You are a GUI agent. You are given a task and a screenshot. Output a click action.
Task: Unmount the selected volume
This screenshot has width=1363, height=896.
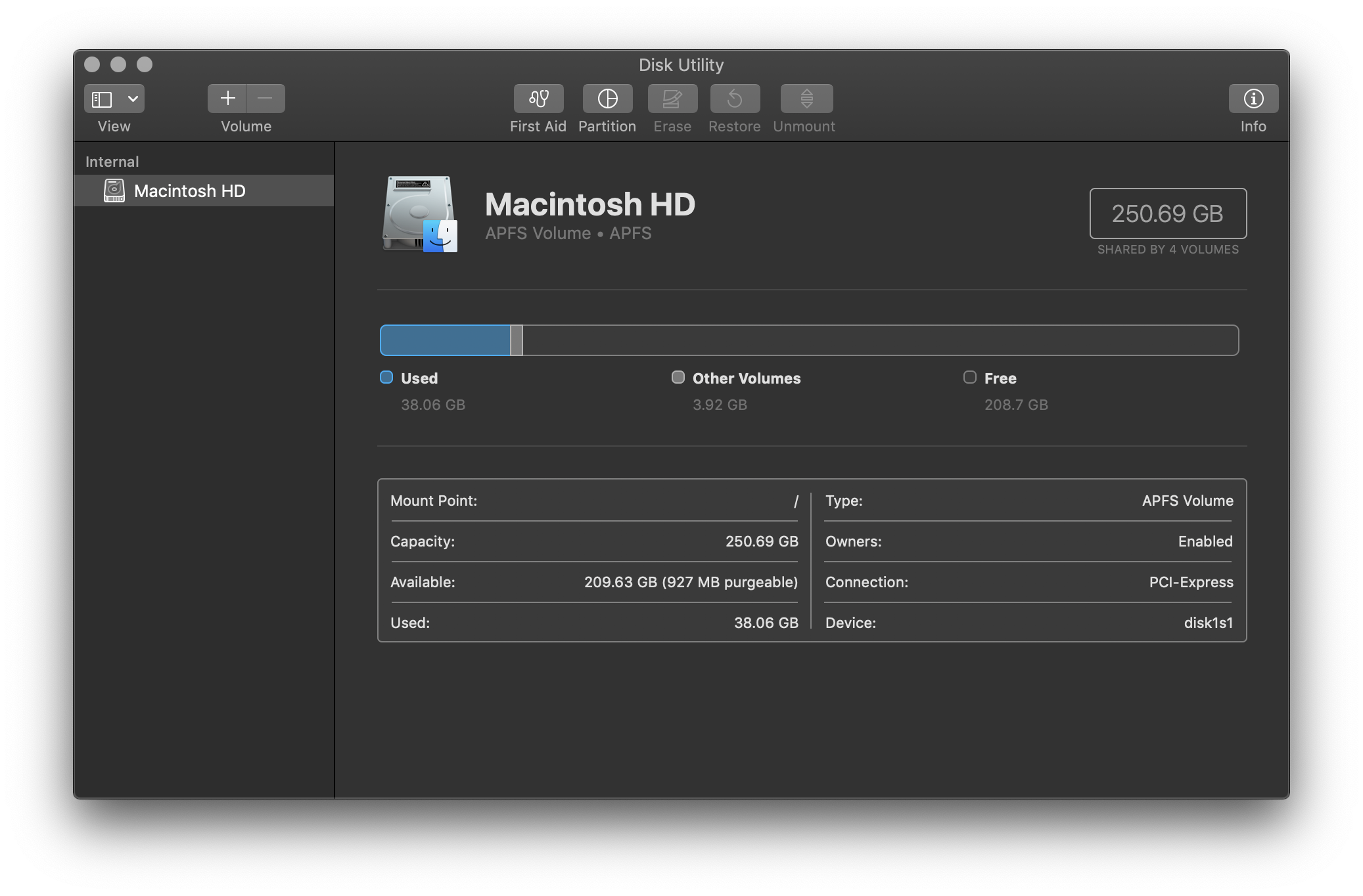[806, 99]
